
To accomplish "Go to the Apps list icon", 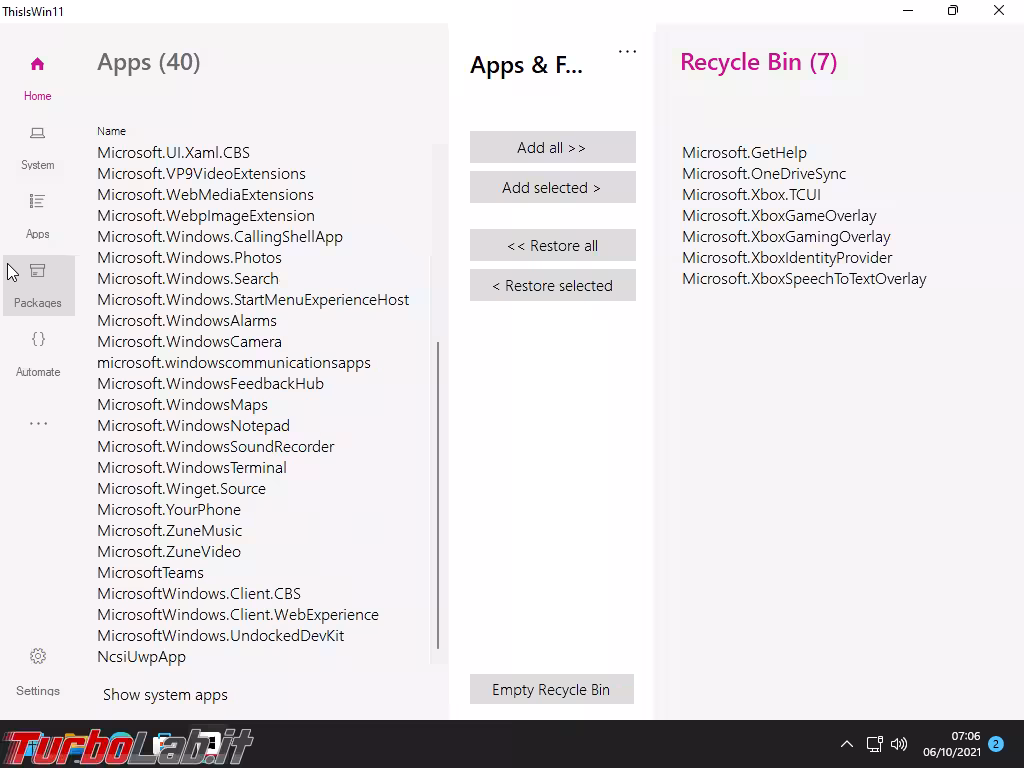I will click(x=37, y=202).
